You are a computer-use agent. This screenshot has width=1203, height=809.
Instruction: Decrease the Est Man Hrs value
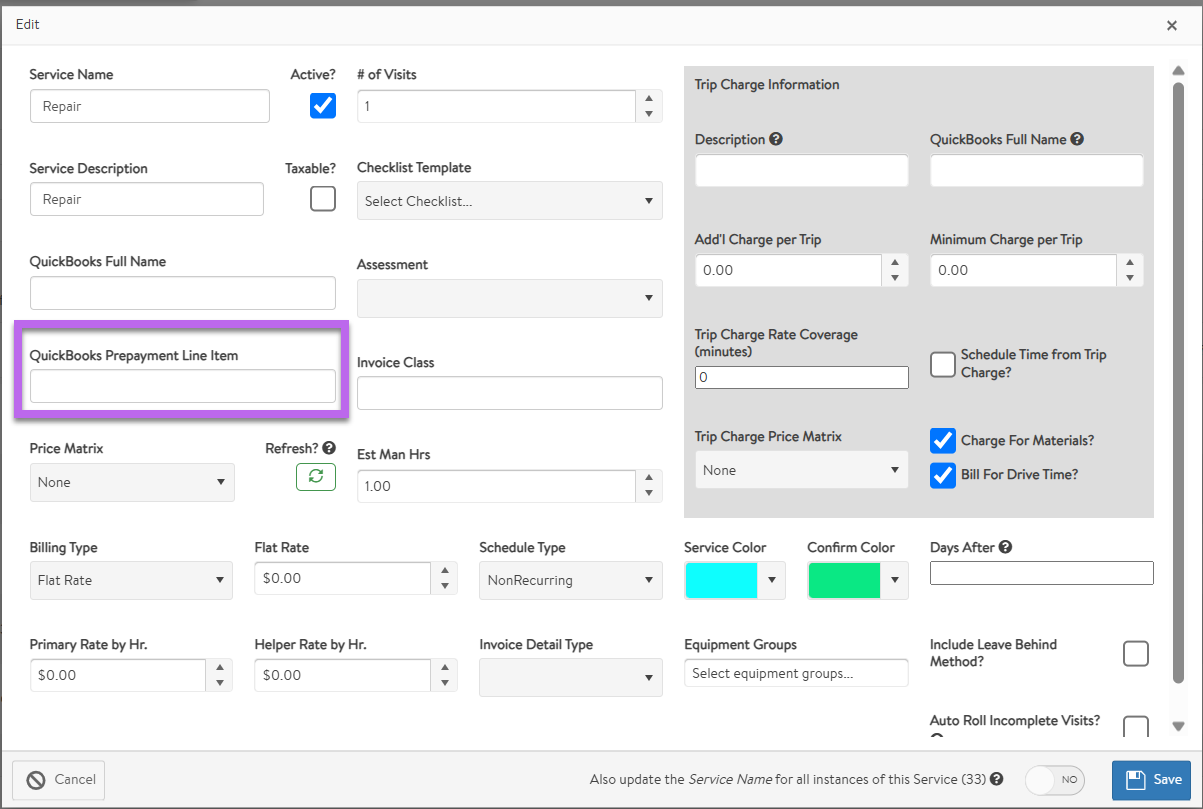pyautogui.click(x=649, y=493)
